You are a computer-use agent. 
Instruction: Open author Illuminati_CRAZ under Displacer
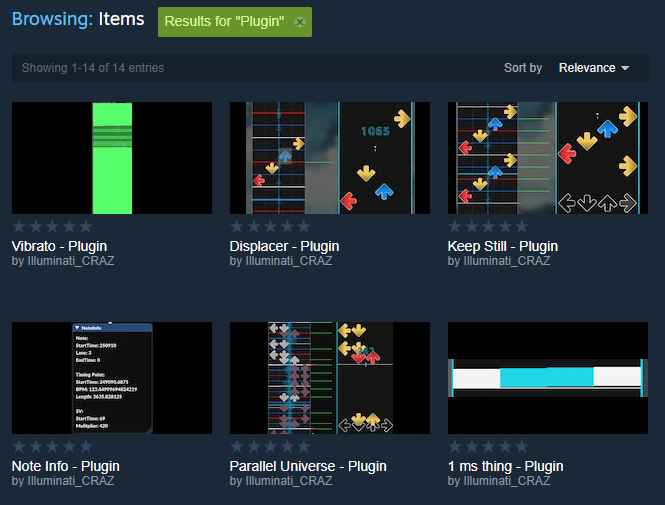pos(289,261)
